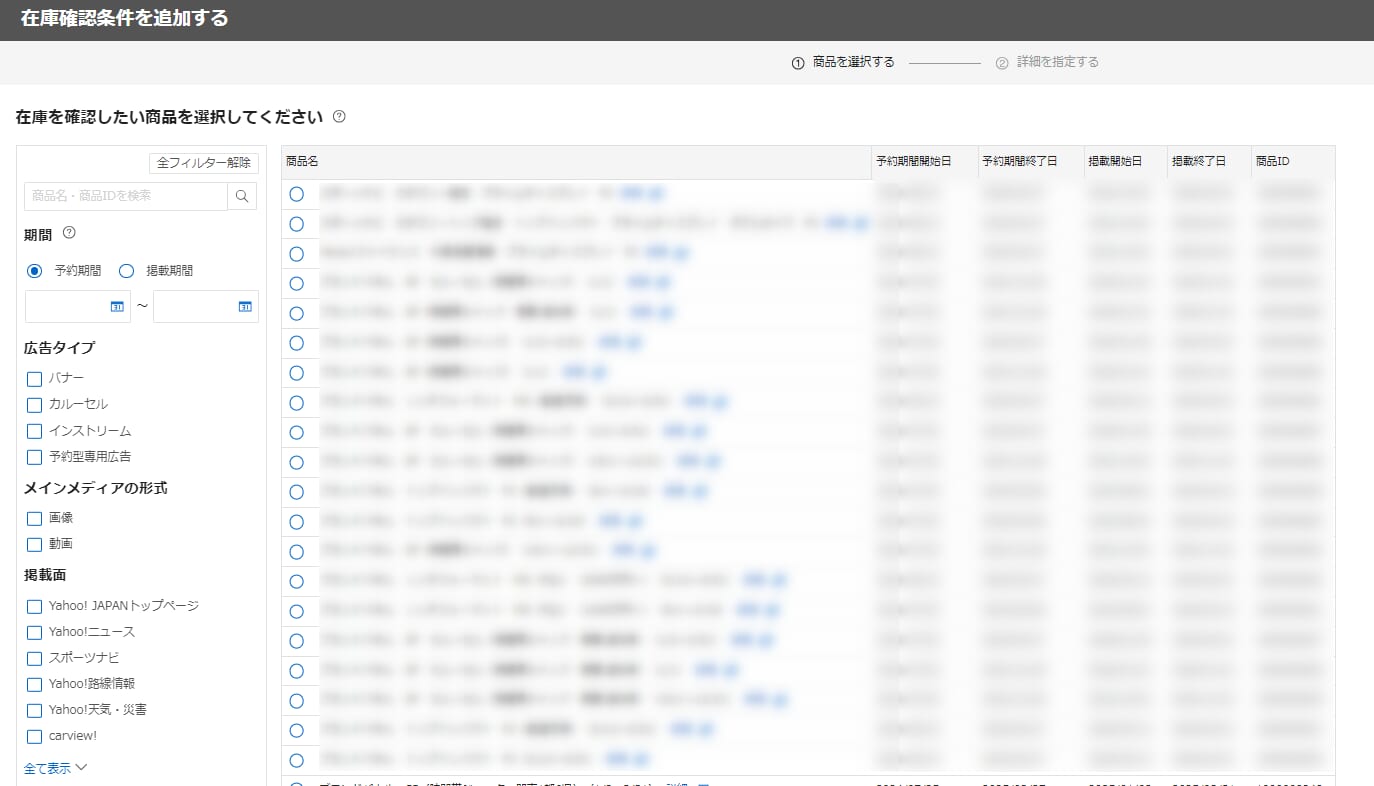
Task: Click the 商品名・商品ID search field
Action: coord(126,196)
